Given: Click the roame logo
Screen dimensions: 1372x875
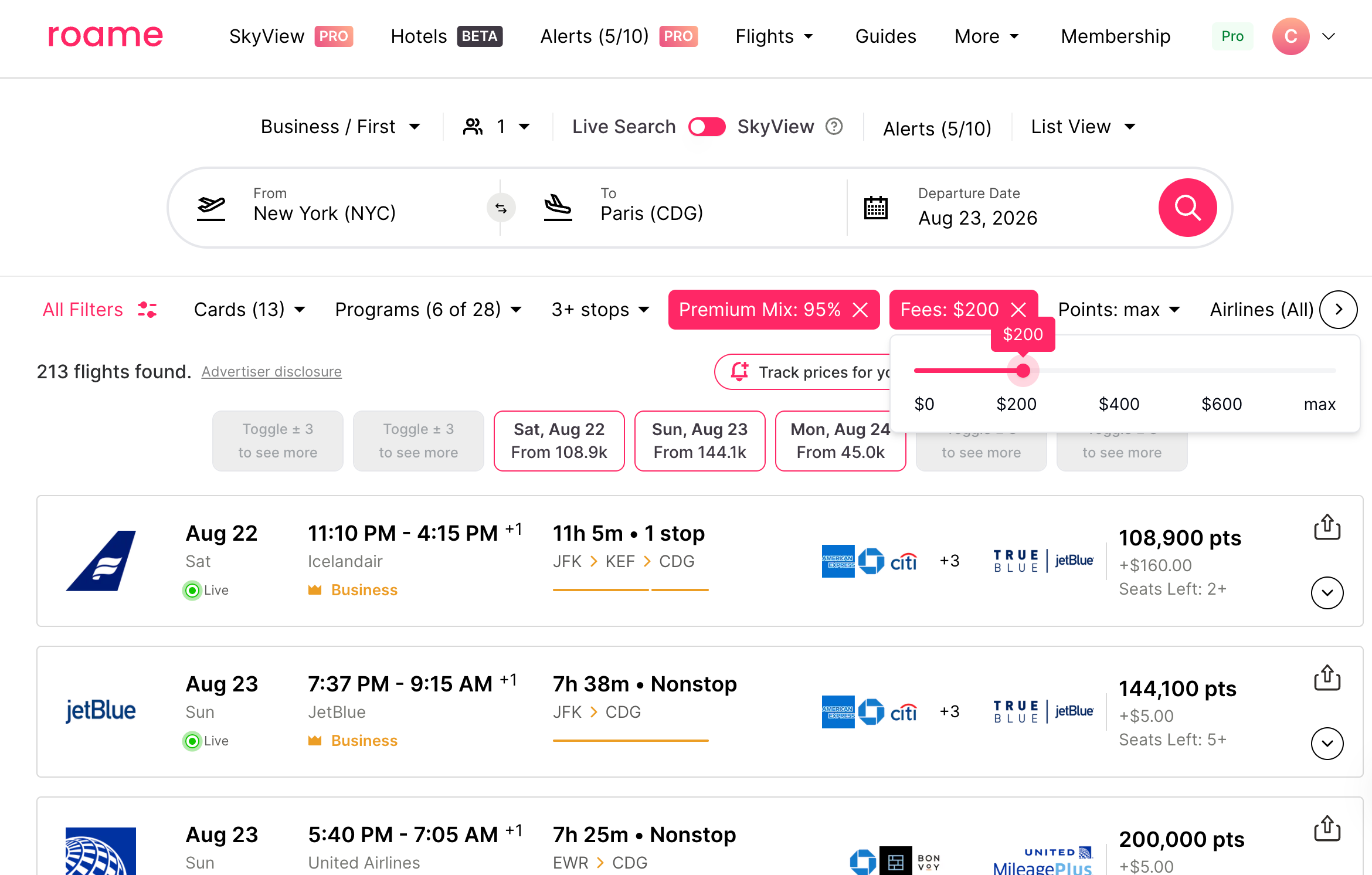Looking at the screenshot, I should point(106,36).
